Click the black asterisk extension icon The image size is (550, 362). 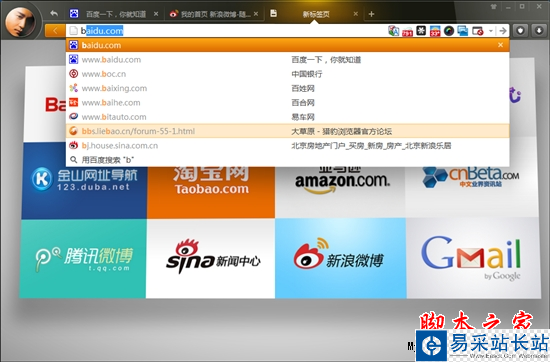coord(421,31)
